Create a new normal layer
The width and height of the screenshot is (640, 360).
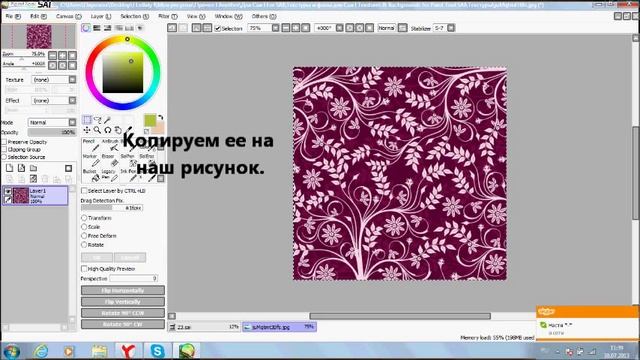click(x=9, y=168)
